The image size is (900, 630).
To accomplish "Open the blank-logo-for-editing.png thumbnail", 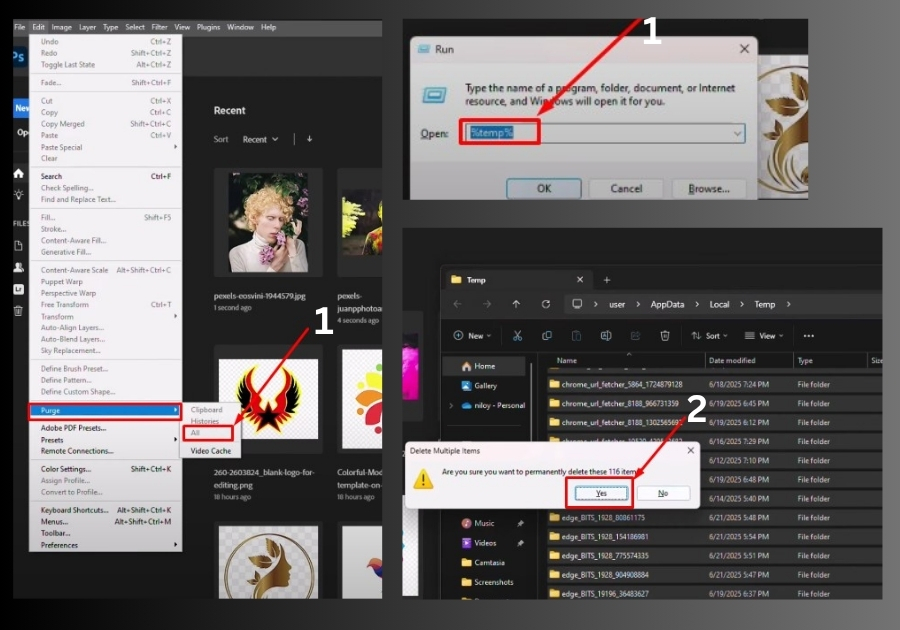I will (x=269, y=399).
